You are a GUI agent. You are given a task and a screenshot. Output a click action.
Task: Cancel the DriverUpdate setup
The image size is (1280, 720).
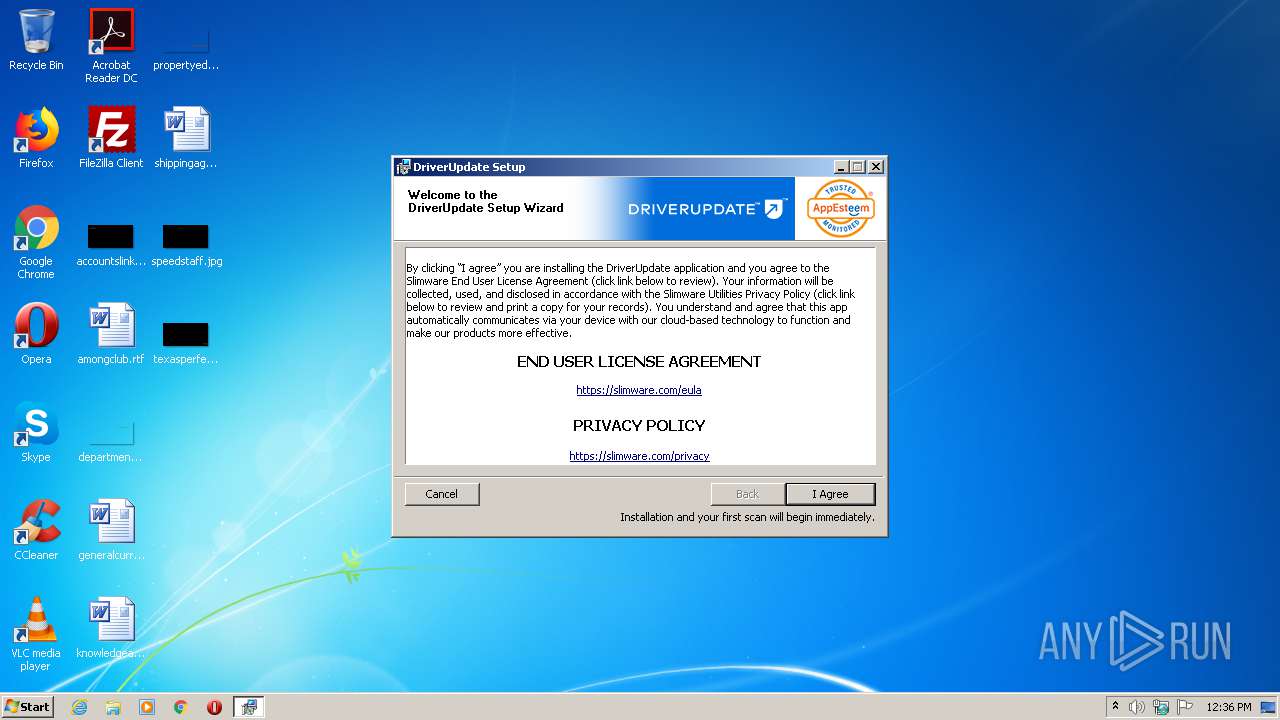point(442,494)
